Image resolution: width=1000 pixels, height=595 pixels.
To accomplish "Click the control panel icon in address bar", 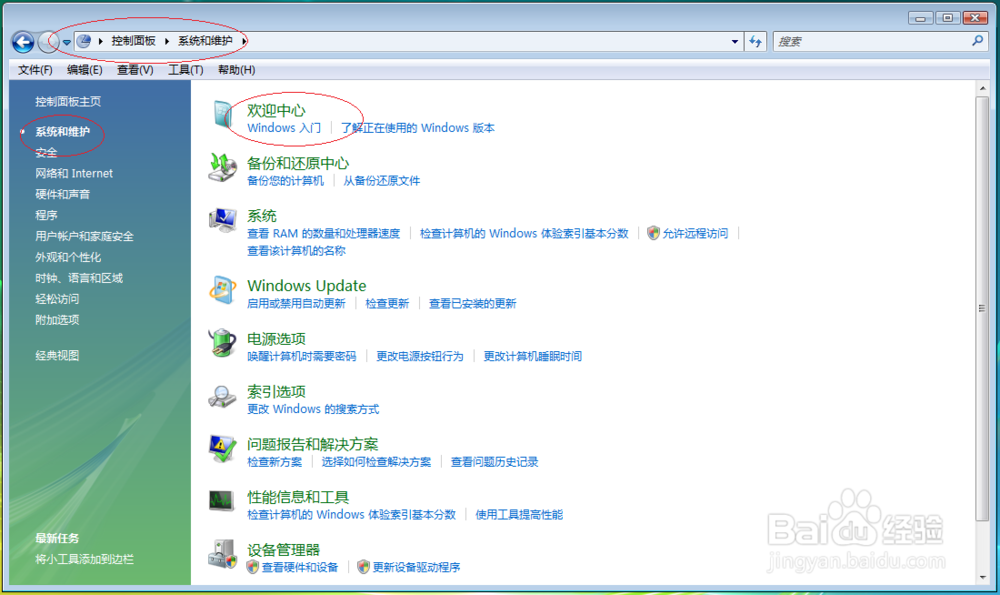I will pyautogui.click(x=84, y=41).
